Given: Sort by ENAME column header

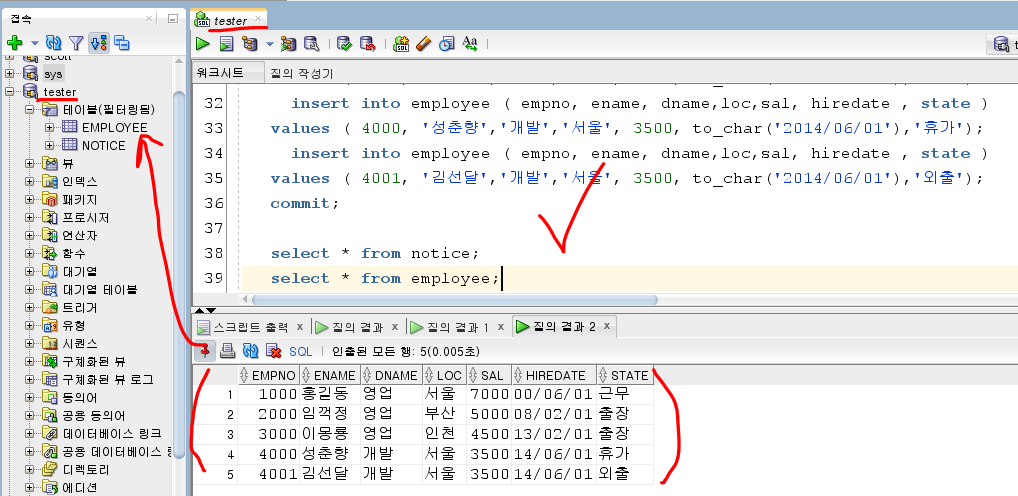Looking at the screenshot, I should [x=330, y=375].
